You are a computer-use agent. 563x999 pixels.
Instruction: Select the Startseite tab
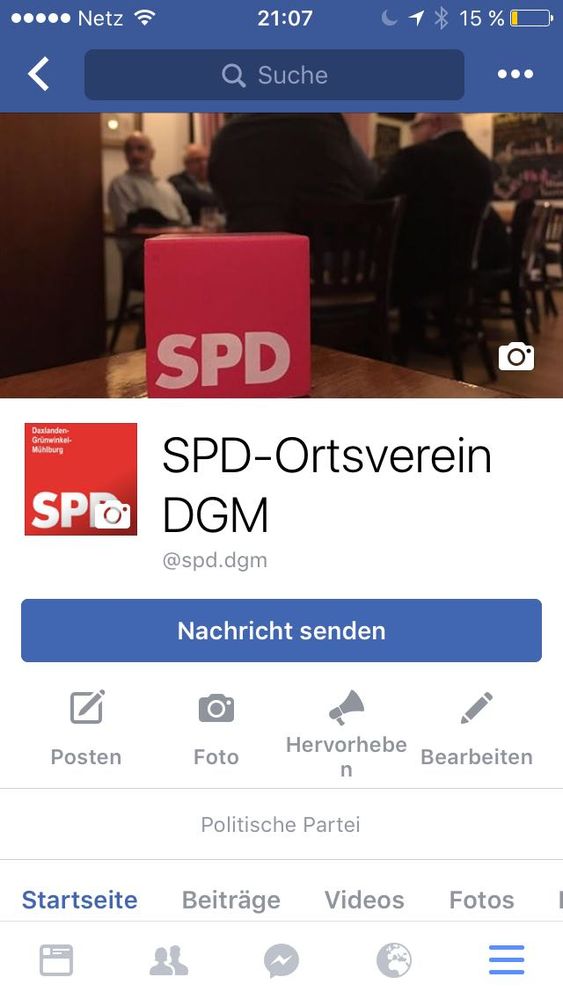click(x=80, y=900)
